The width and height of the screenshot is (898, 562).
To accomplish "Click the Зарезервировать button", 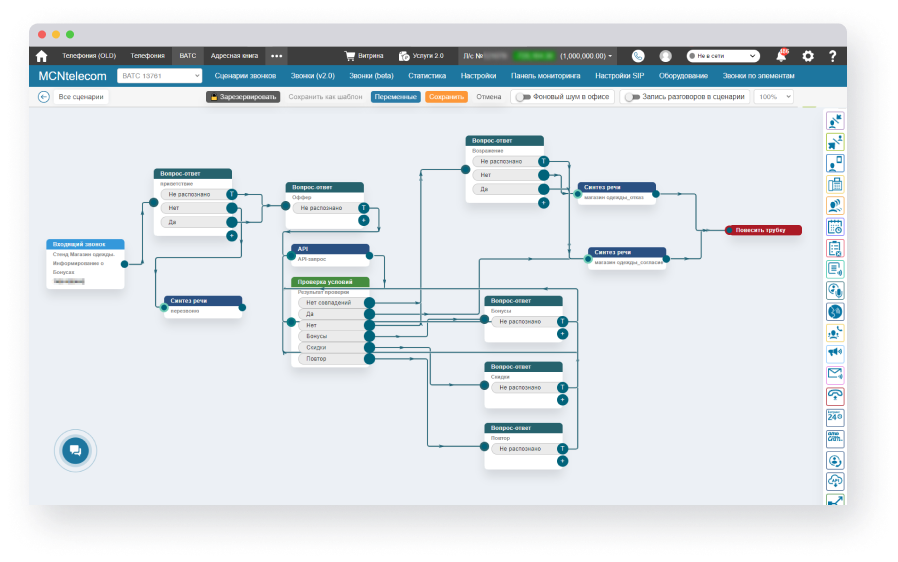I will click(x=243, y=97).
